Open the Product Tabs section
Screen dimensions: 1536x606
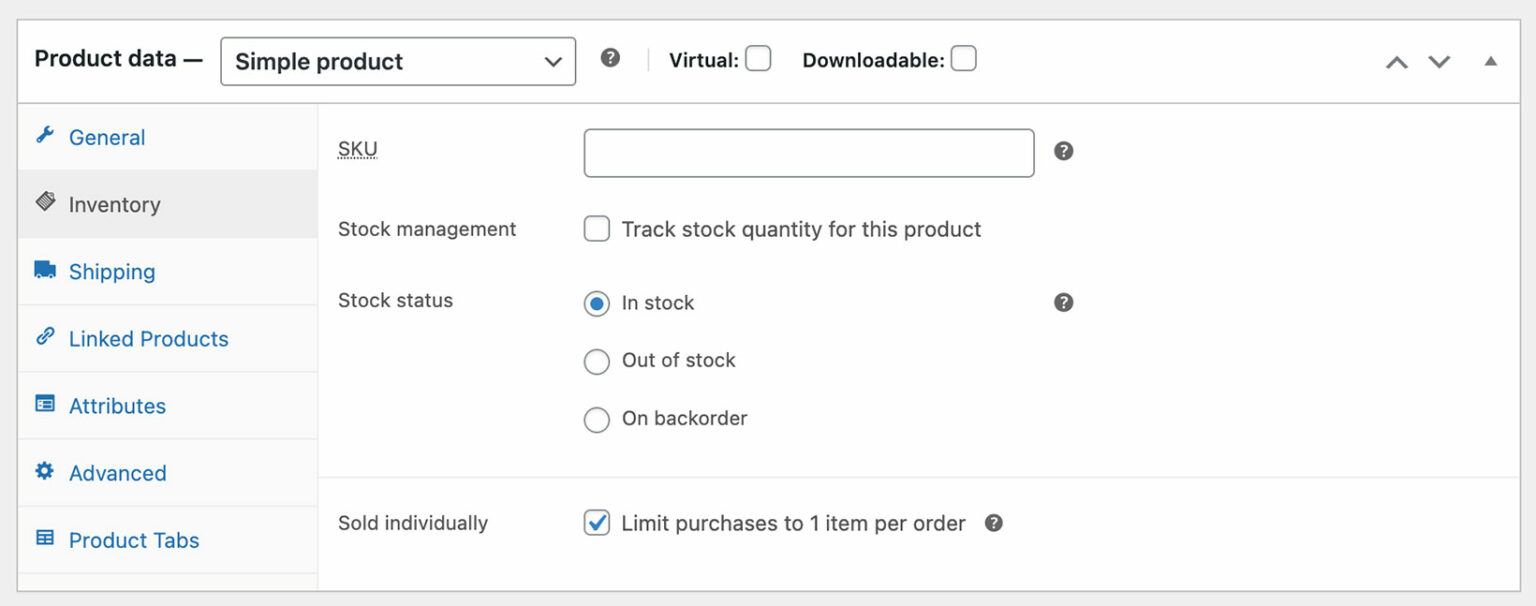[x=134, y=540]
